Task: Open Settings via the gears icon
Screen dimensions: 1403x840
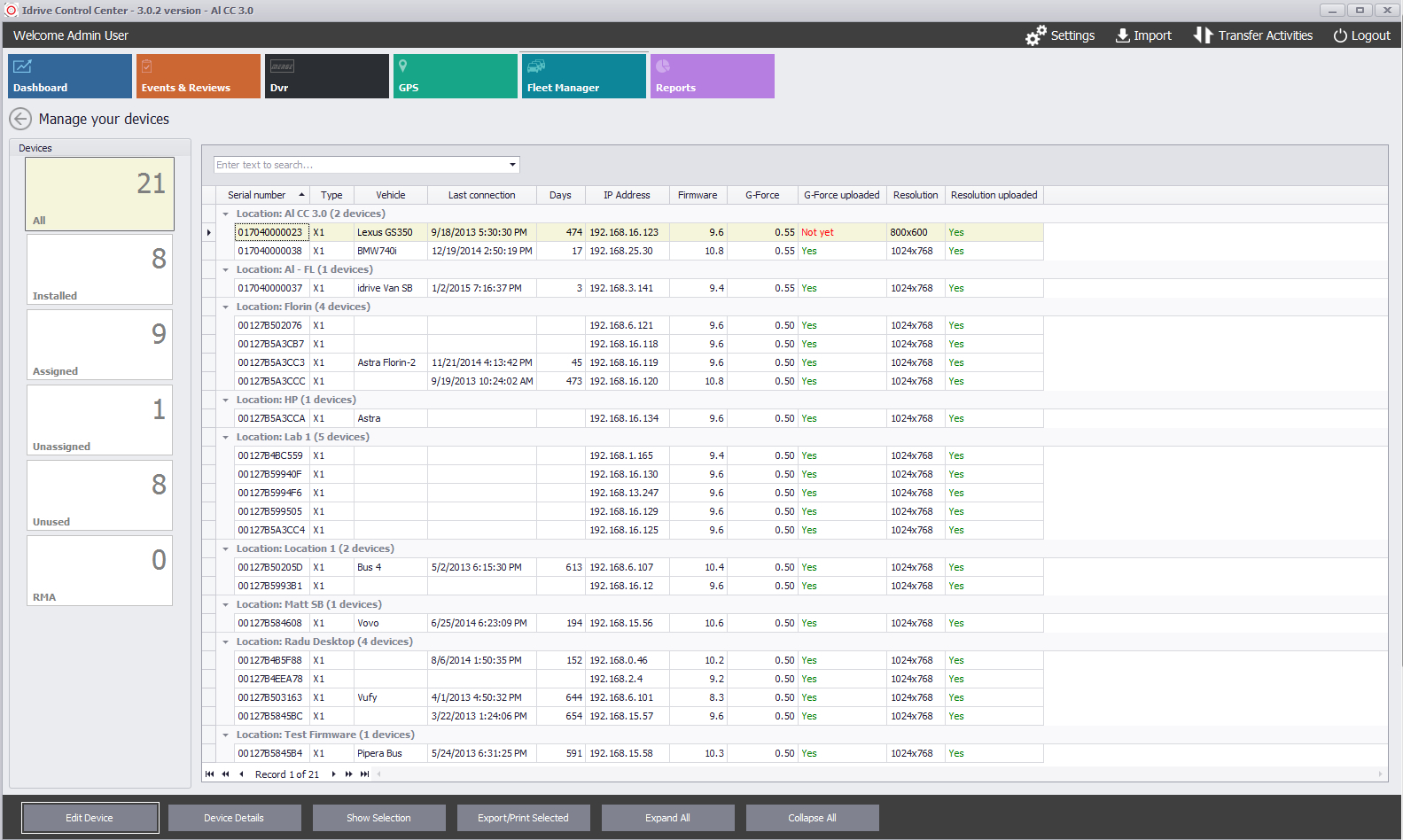Action: pyautogui.click(x=1035, y=35)
